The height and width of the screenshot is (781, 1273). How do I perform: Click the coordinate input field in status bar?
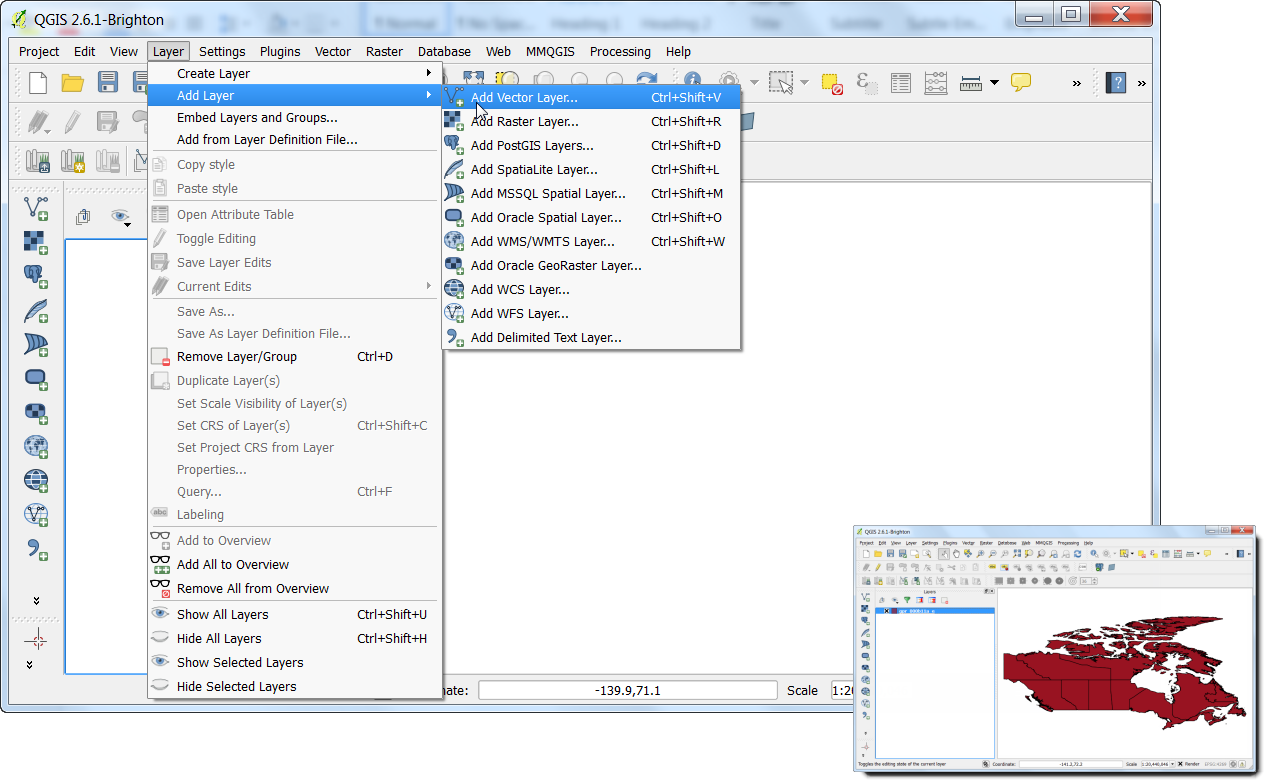(x=627, y=690)
